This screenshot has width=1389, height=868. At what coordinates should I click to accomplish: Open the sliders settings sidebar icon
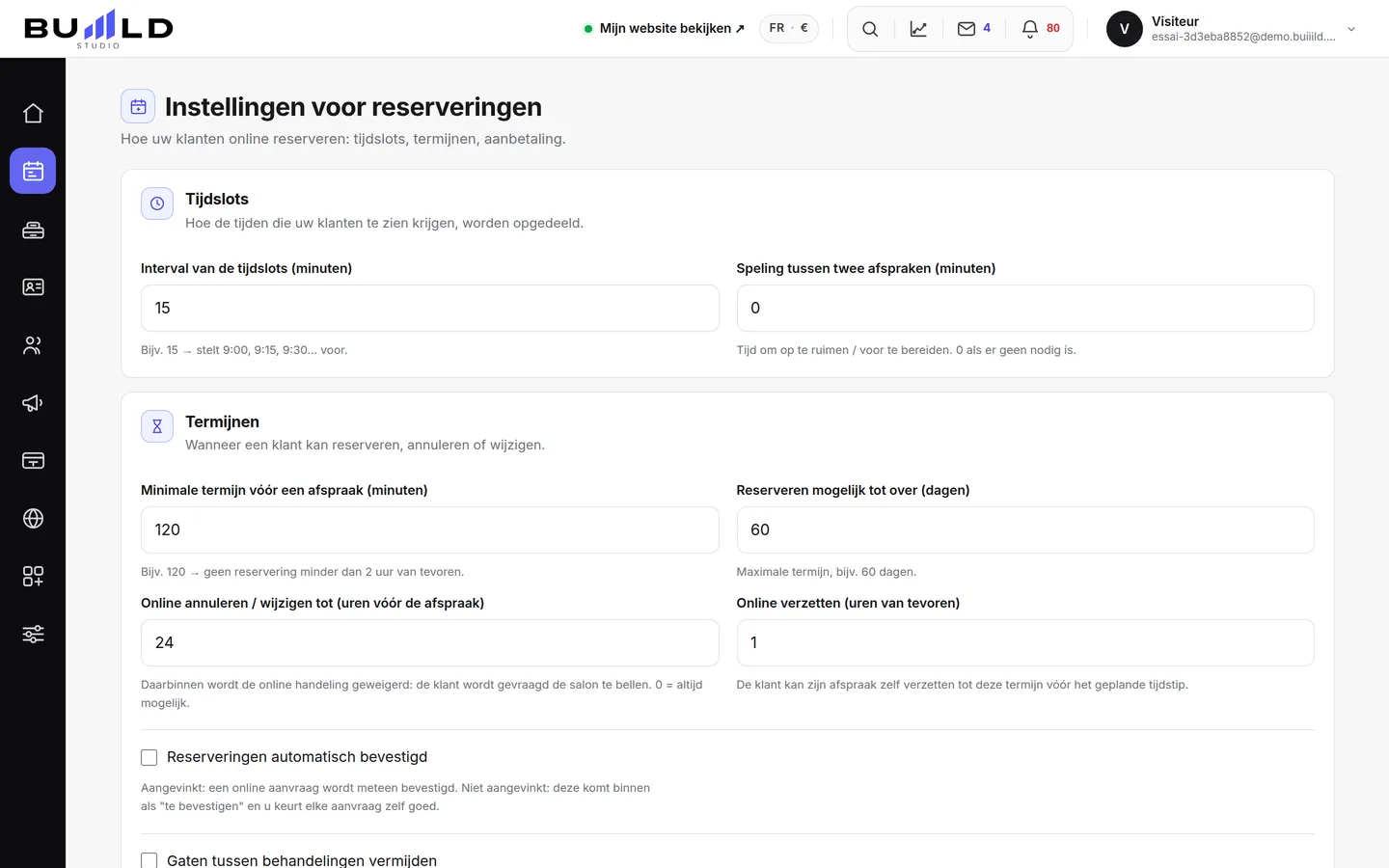(x=33, y=634)
